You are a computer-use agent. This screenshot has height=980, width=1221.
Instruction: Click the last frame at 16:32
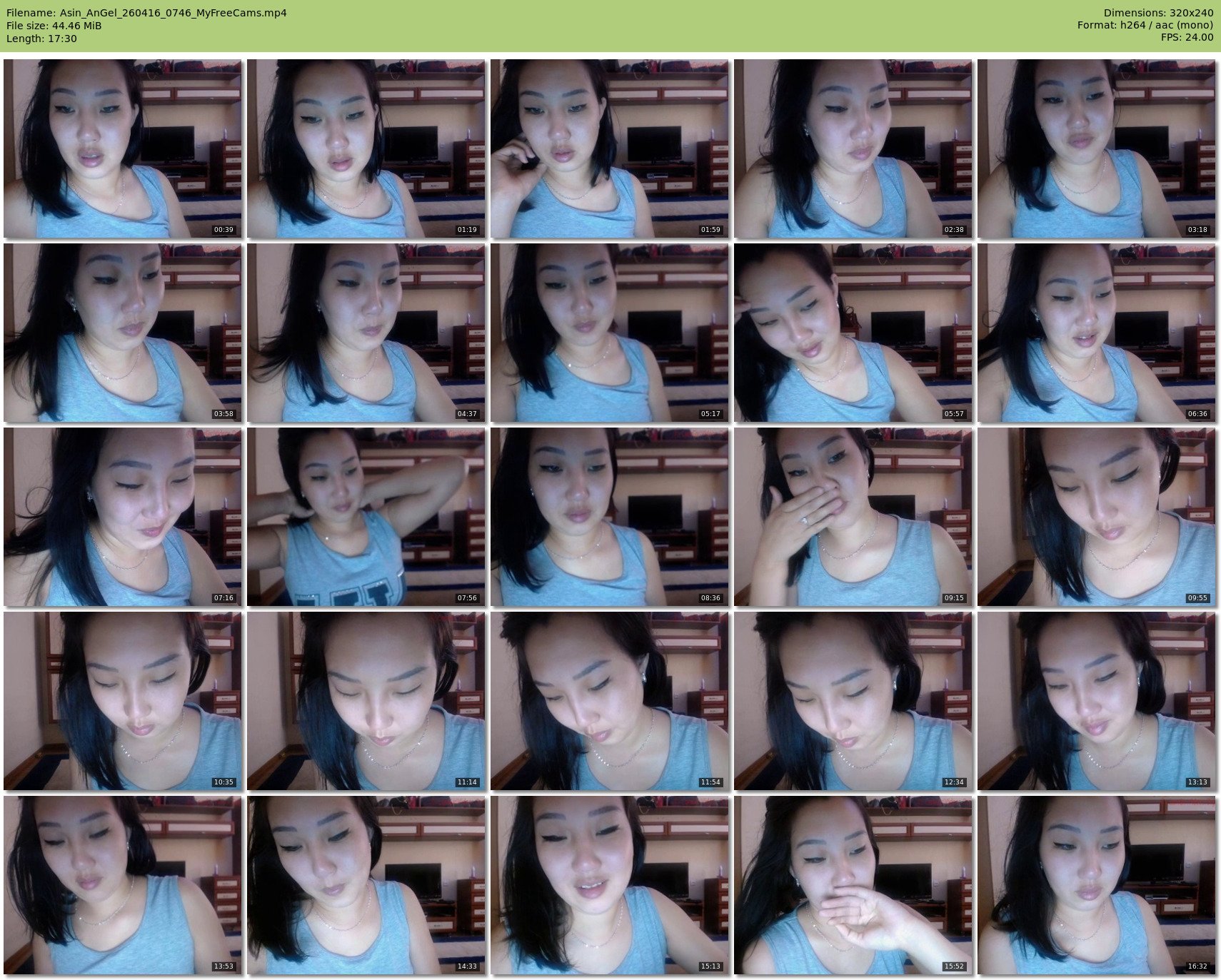click(1096, 885)
